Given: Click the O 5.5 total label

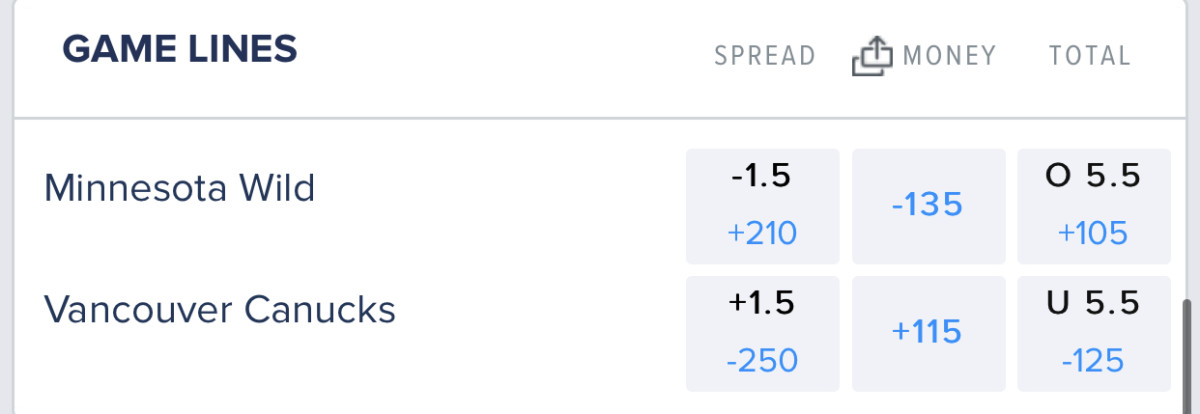Looking at the screenshot, I should [1093, 177].
